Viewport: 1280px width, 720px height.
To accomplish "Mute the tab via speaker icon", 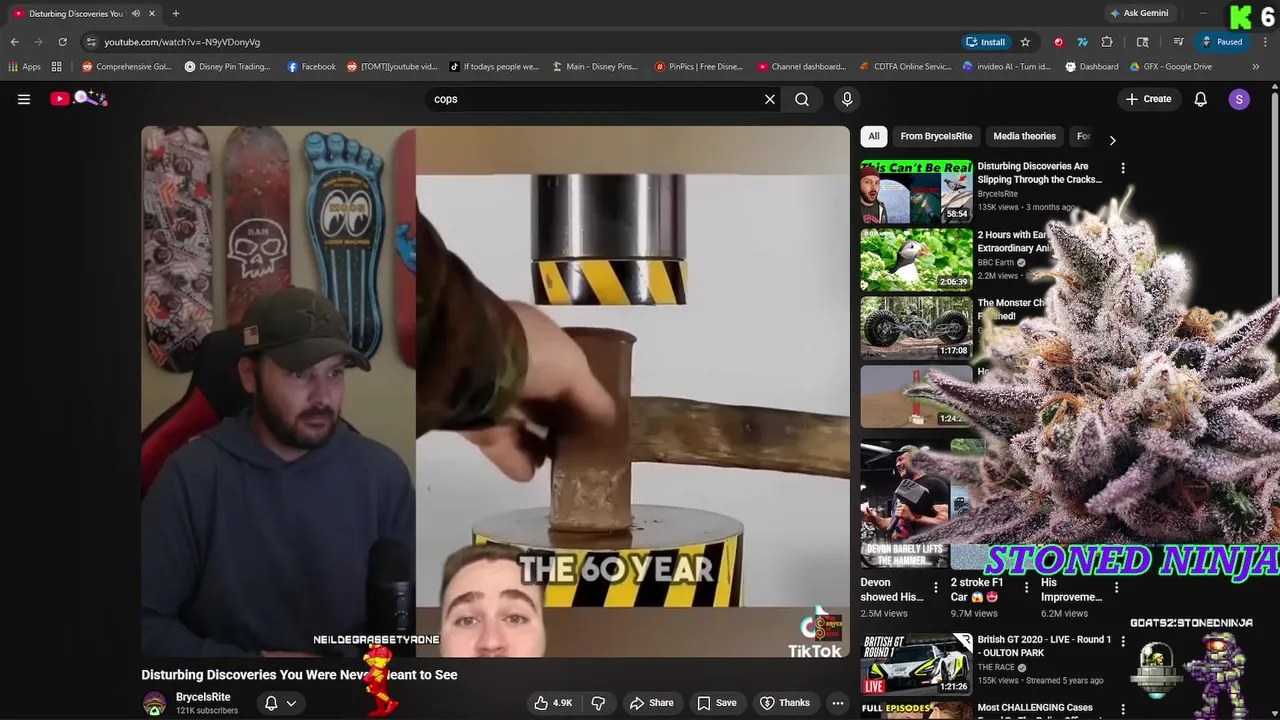I will (x=136, y=13).
